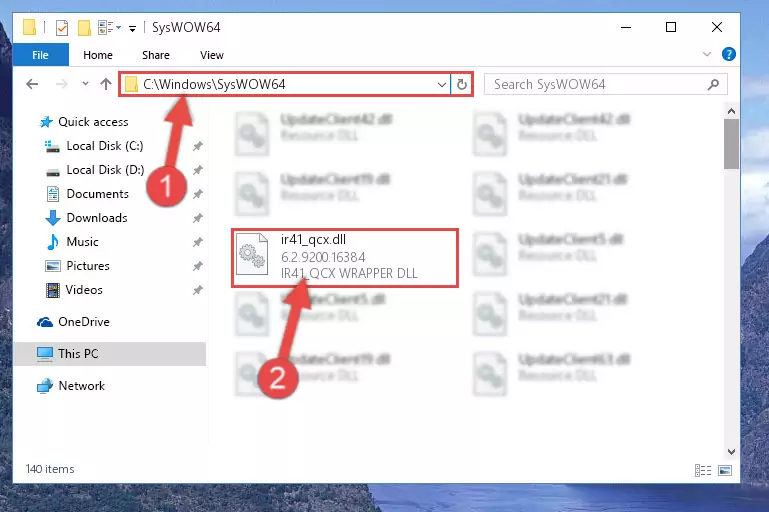Click the vertical scrollbar thumb
769x512 pixels.
click(731, 144)
